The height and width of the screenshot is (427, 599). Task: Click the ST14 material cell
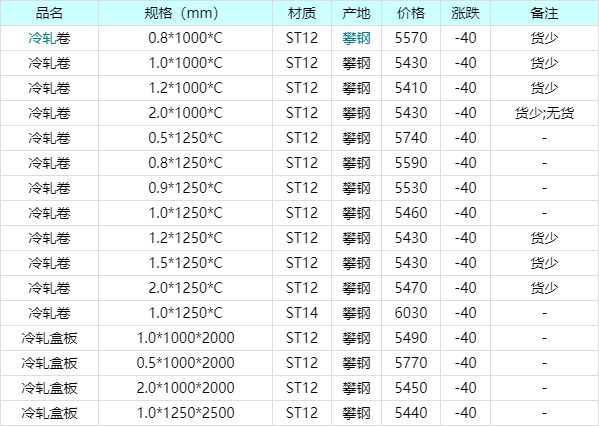coord(302,313)
